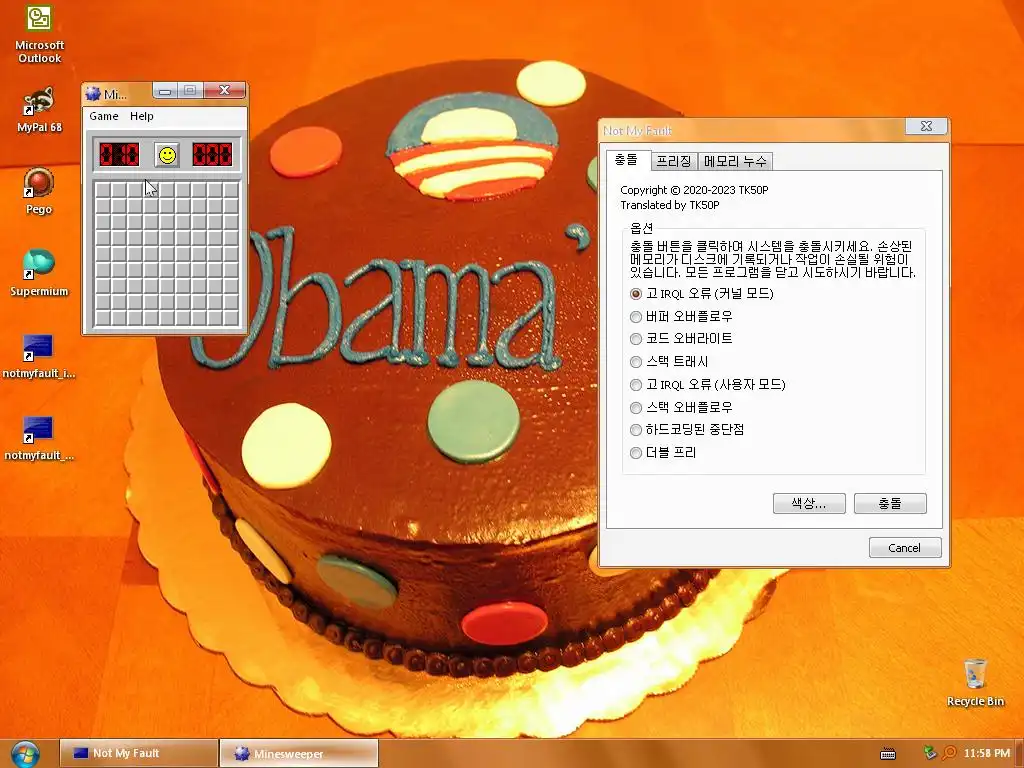Select the MyPal 68 desktop shortcut
This screenshot has width=1024, height=768.
[39, 110]
